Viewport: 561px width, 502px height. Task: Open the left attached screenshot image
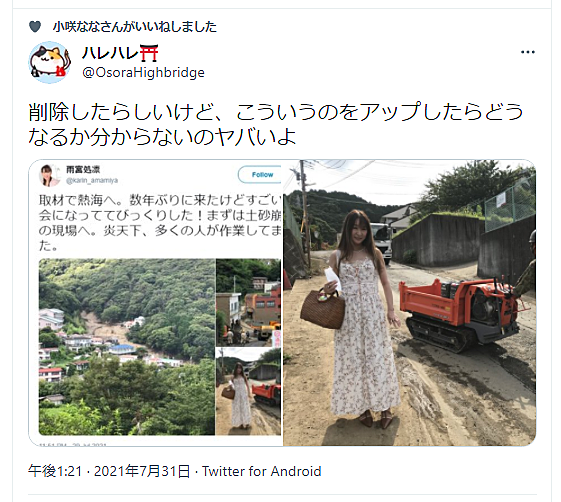tap(156, 303)
